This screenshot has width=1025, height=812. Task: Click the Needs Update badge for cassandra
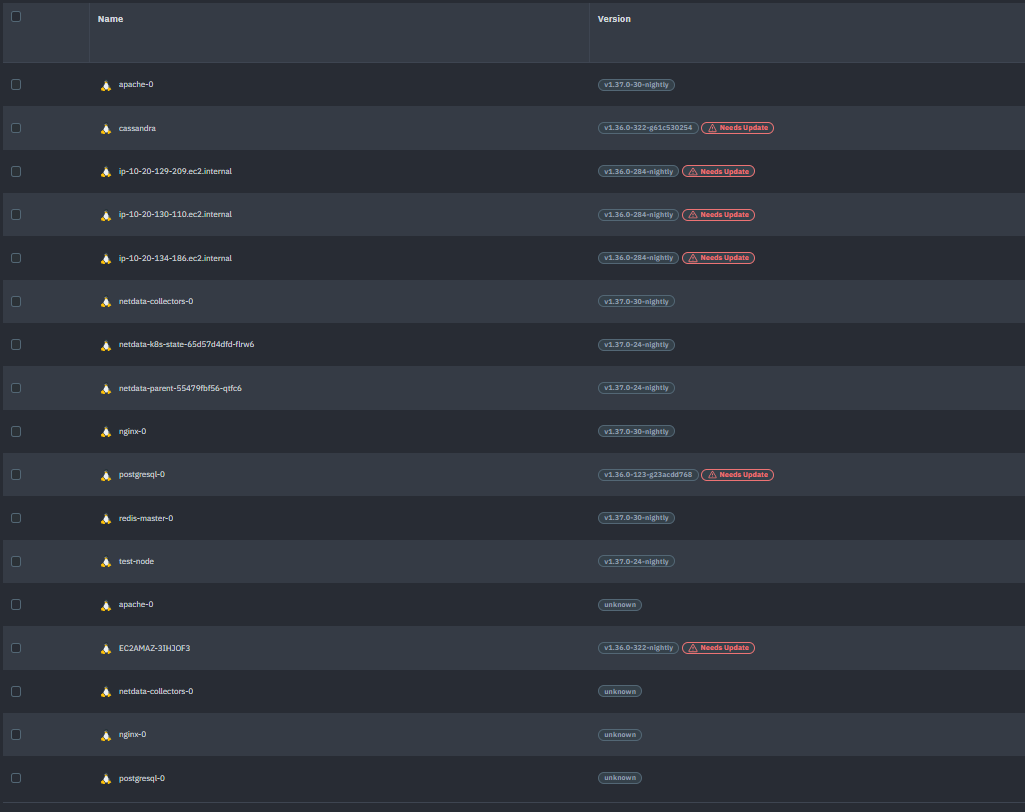[x=737, y=128]
